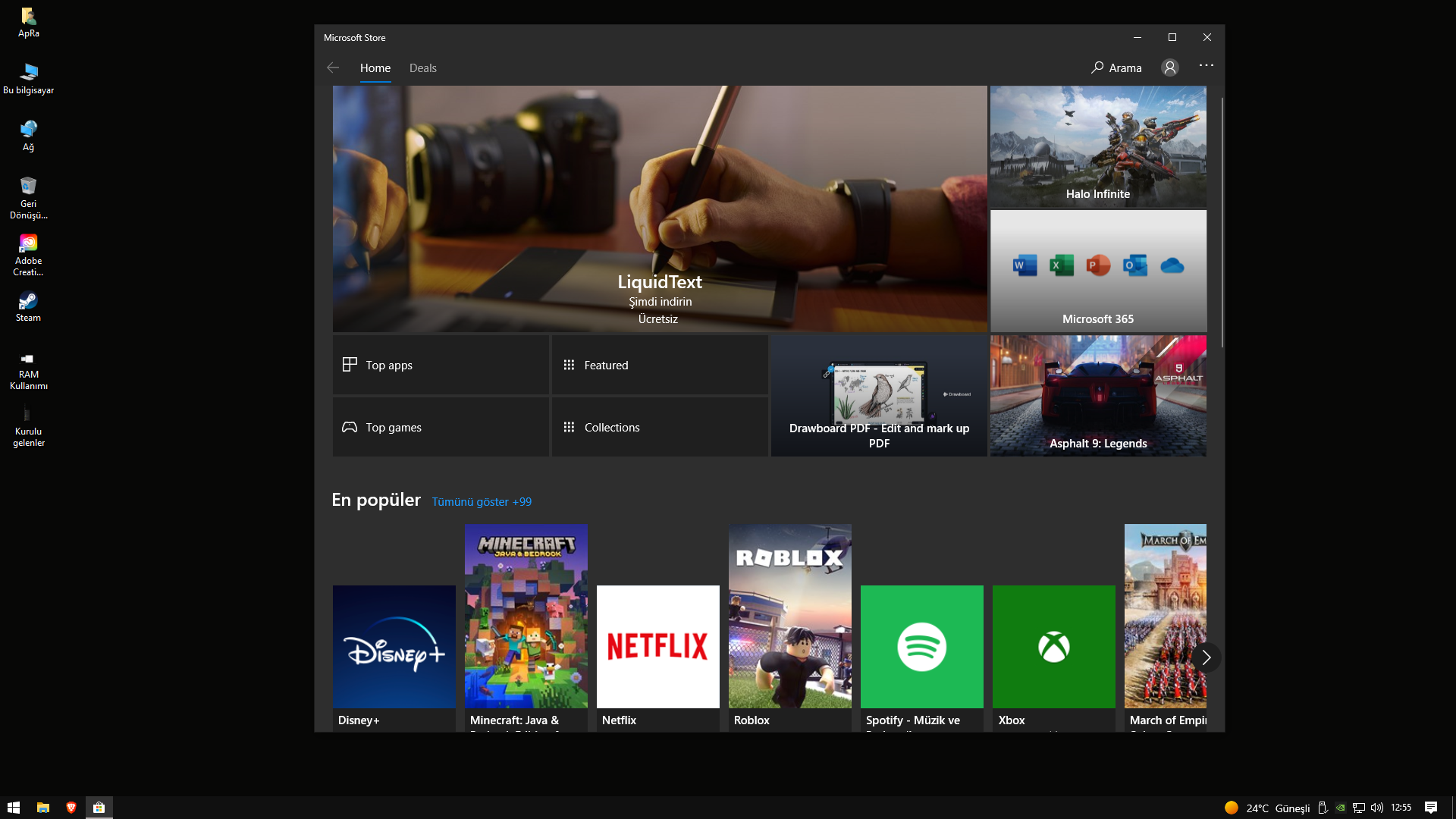
Task: Select the Geri Dönüşüm recycle bin icon
Action: pos(29,198)
